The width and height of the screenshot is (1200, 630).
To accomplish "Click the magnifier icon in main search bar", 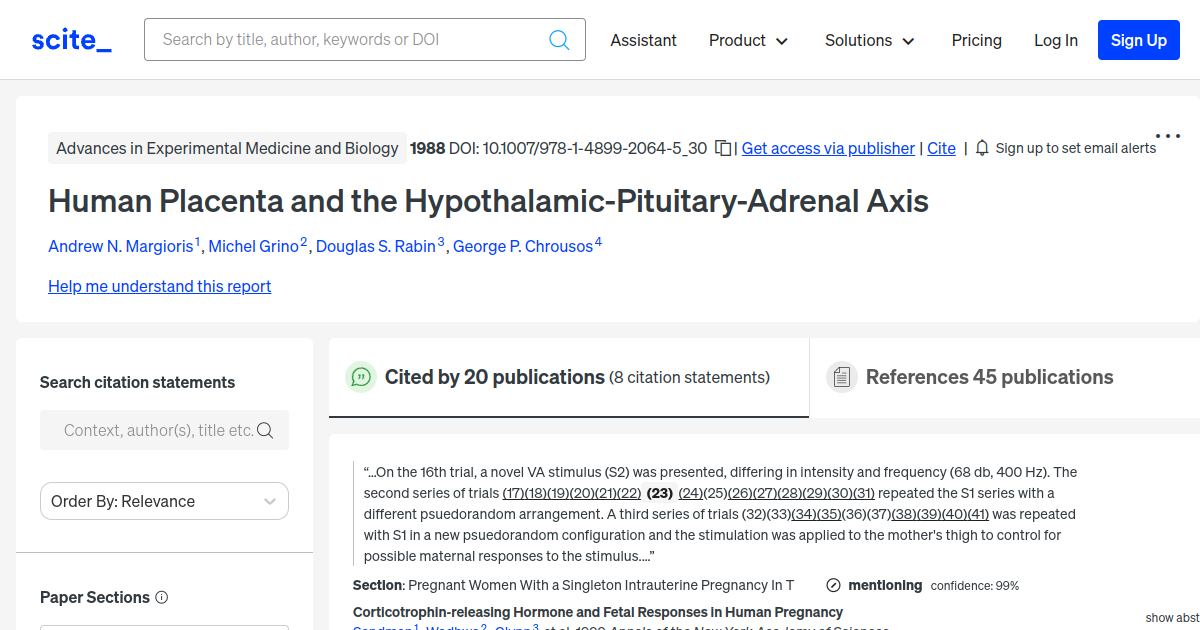I will click(x=559, y=40).
